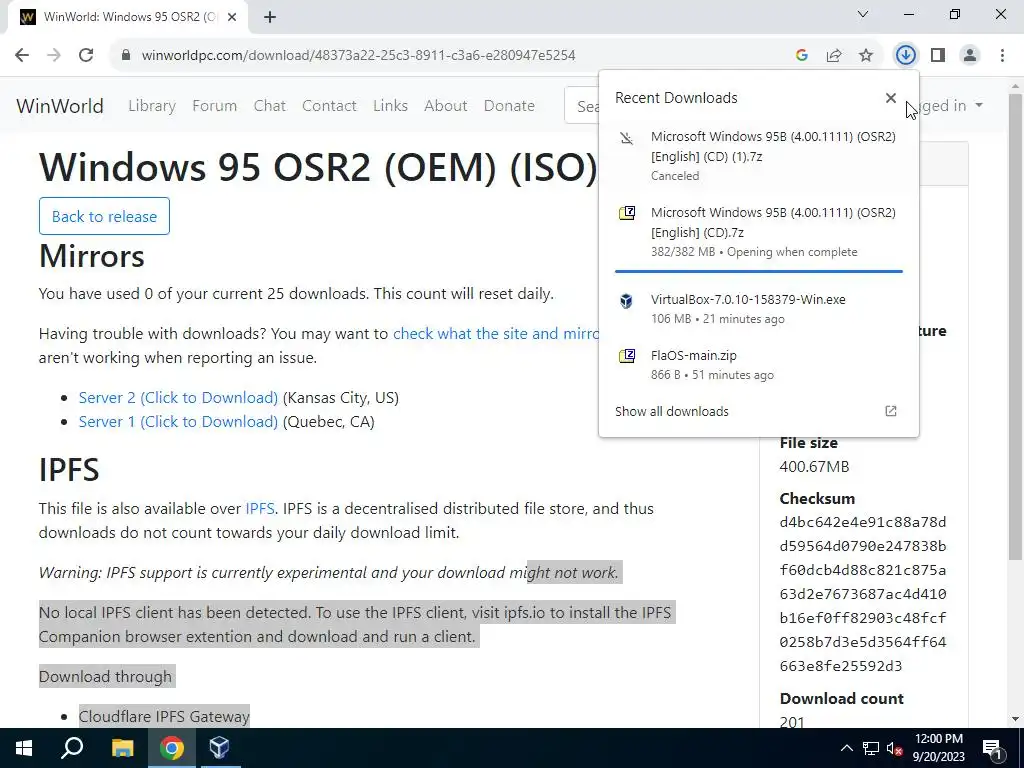This screenshot has height=768, width=1024.
Task: Click the VirtualBox installer file icon
Action: click(626, 300)
